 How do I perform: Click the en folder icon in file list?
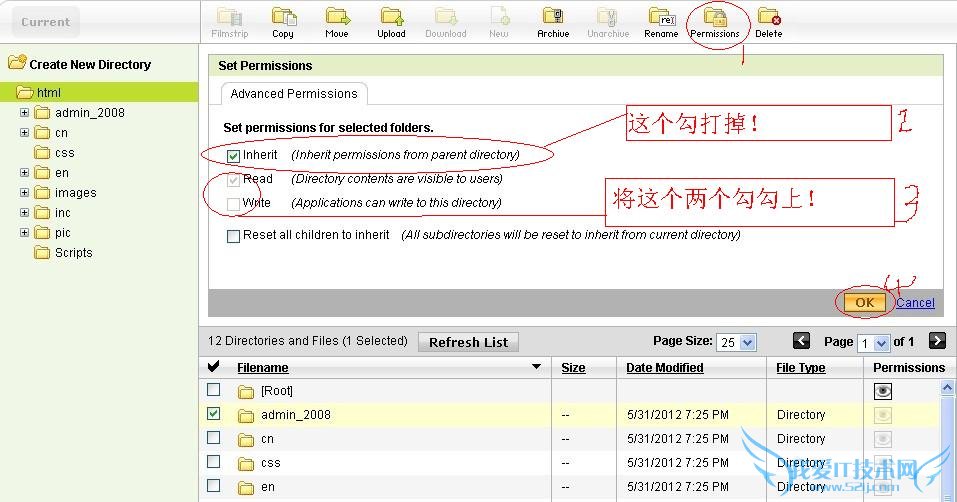point(246,488)
